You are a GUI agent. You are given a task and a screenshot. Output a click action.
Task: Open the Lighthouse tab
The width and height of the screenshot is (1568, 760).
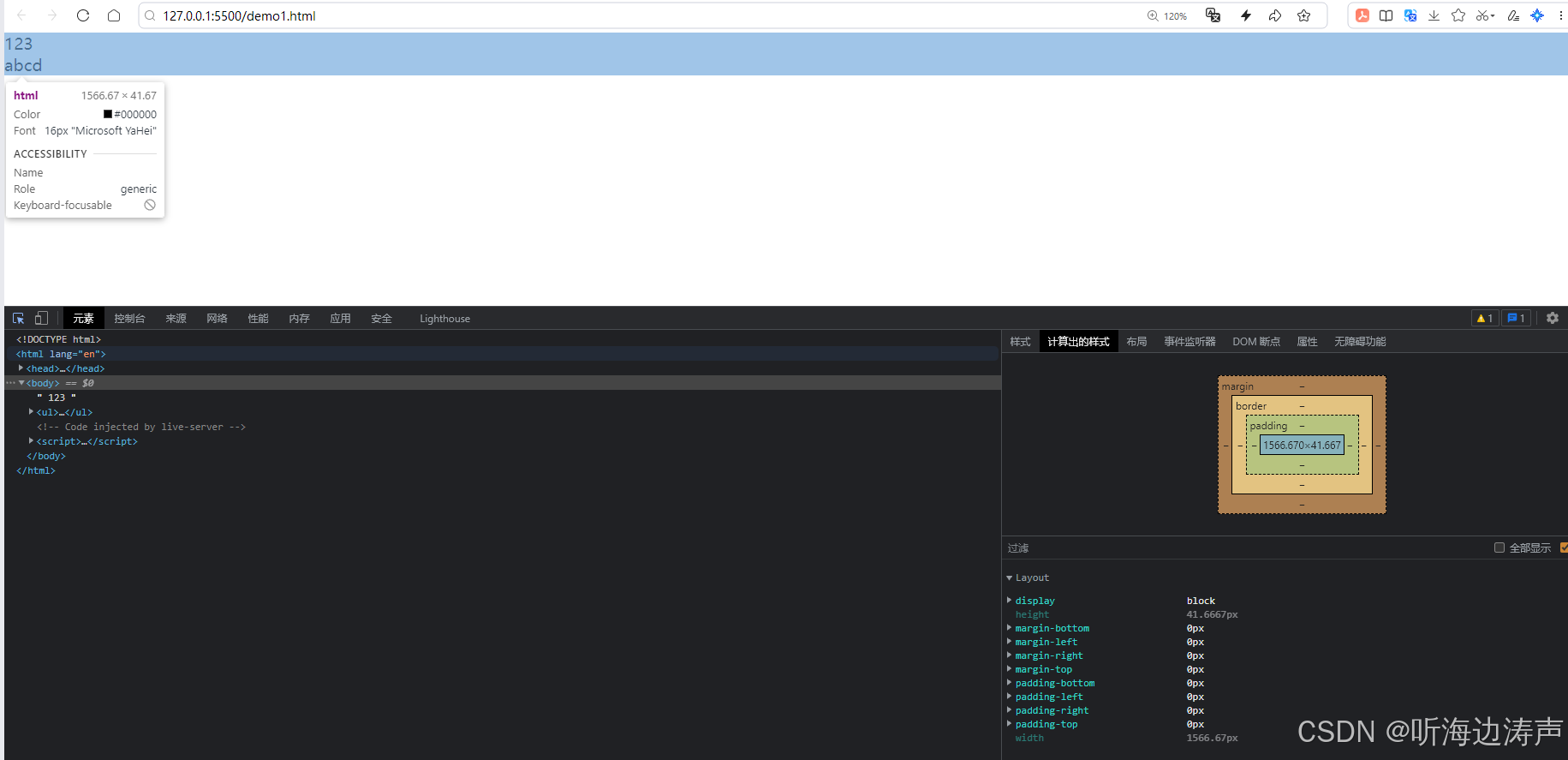click(444, 319)
